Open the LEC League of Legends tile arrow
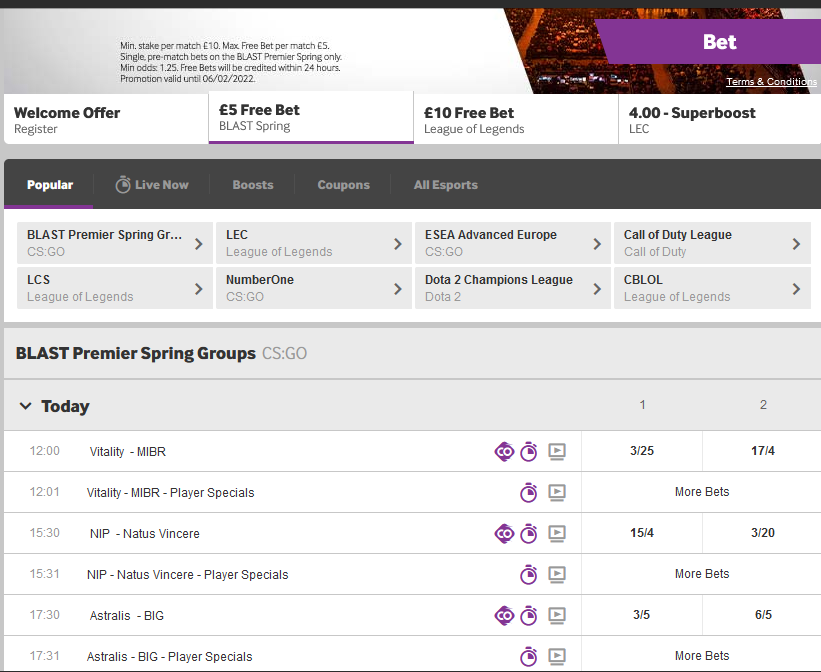The width and height of the screenshot is (821, 672). 397,244
